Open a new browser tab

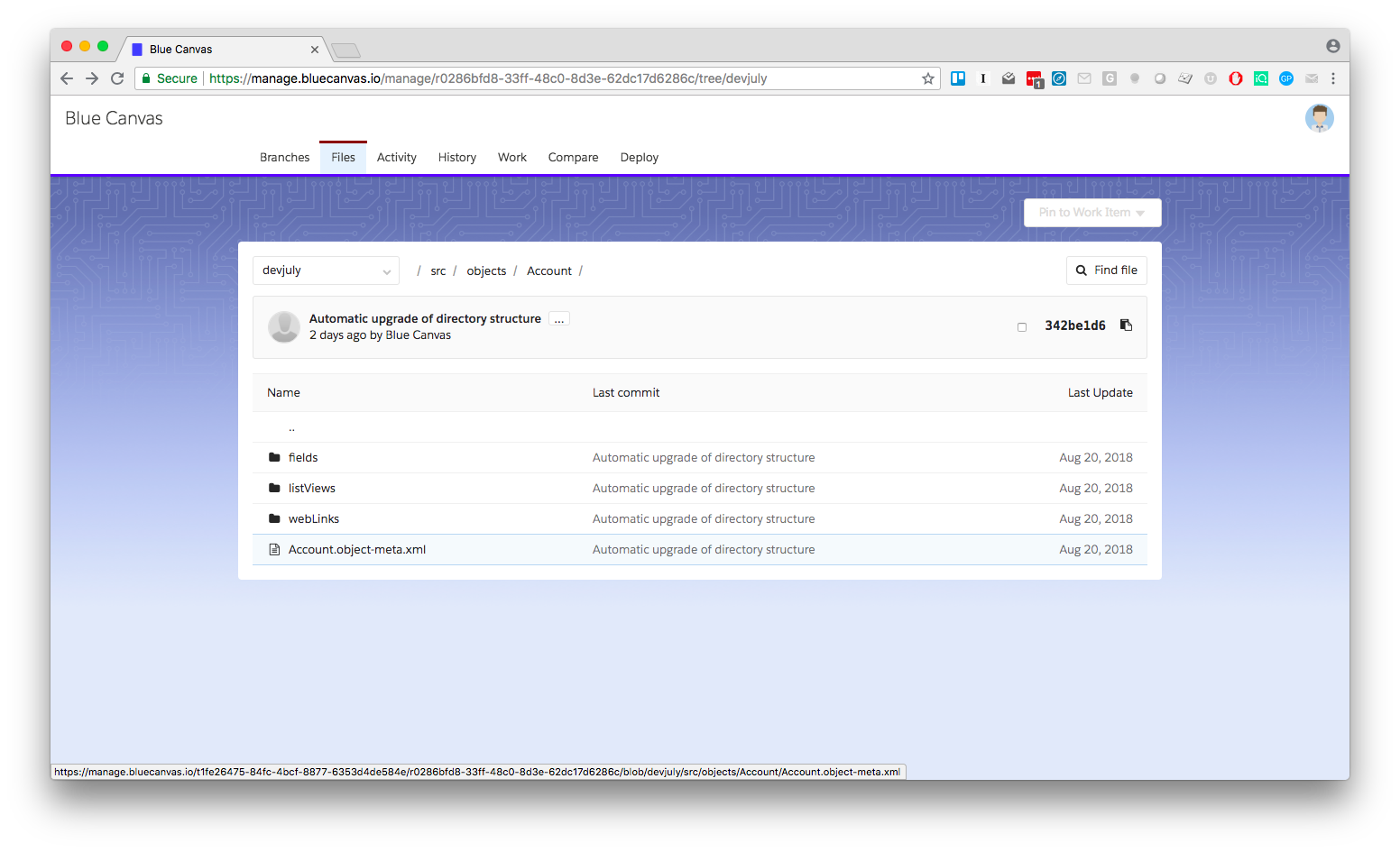click(345, 50)
